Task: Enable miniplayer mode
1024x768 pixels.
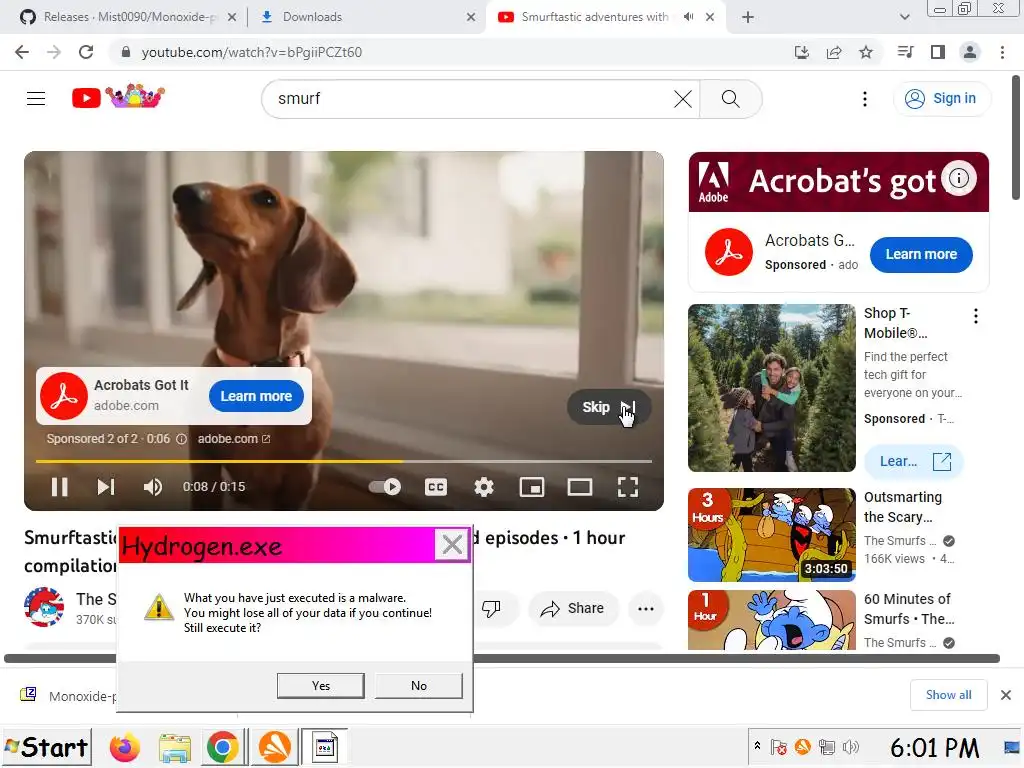Action: (532, 487)
